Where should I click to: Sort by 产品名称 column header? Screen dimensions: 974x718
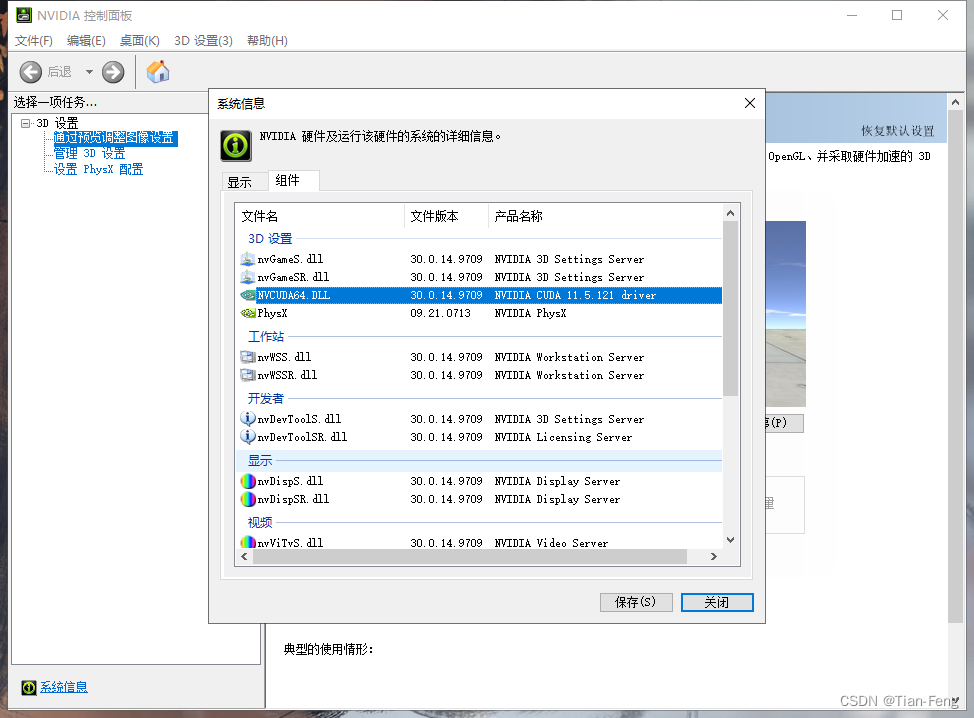coord(606,216)
